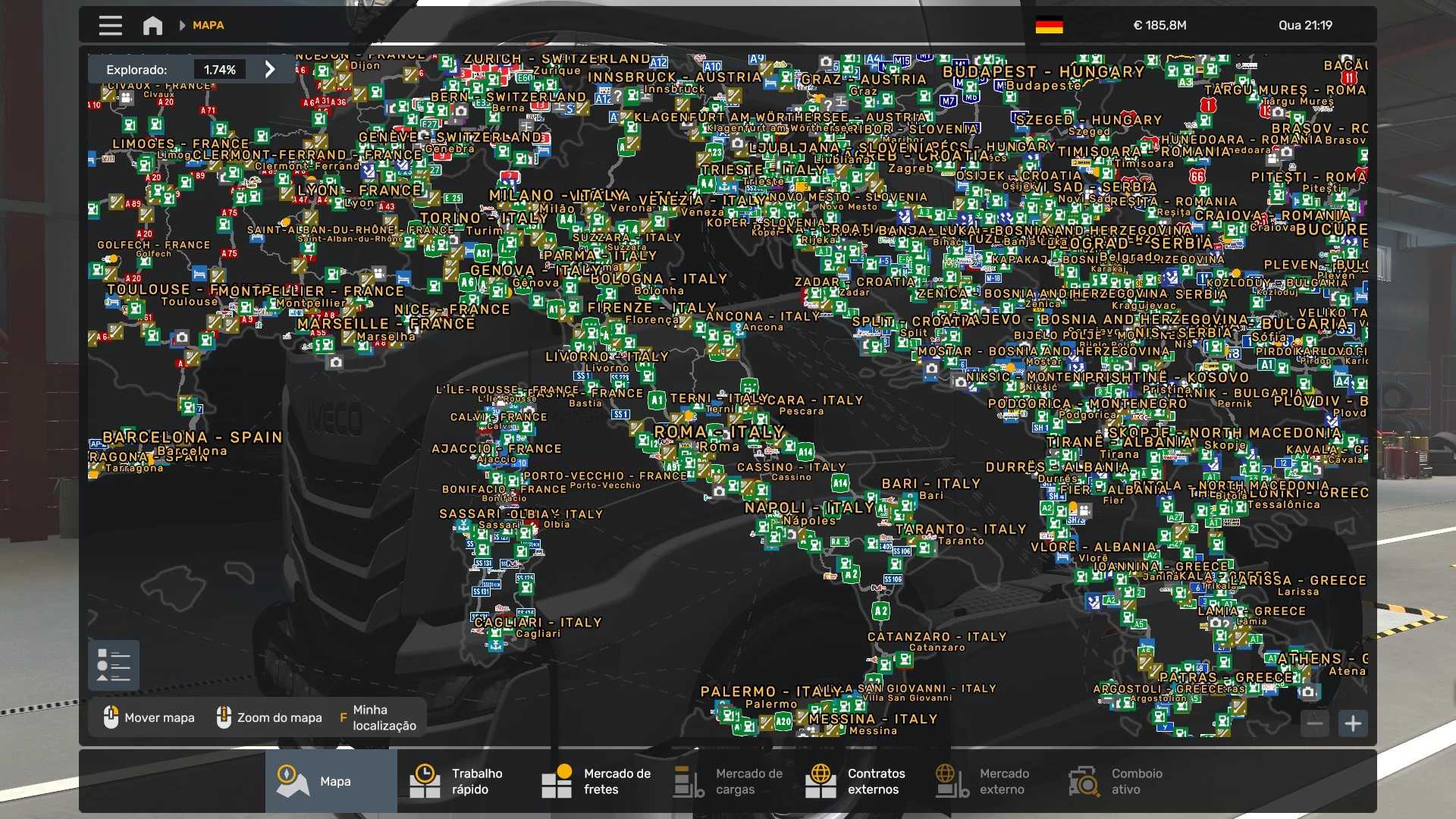Zoom in with the plus button

pos(1353,723)
